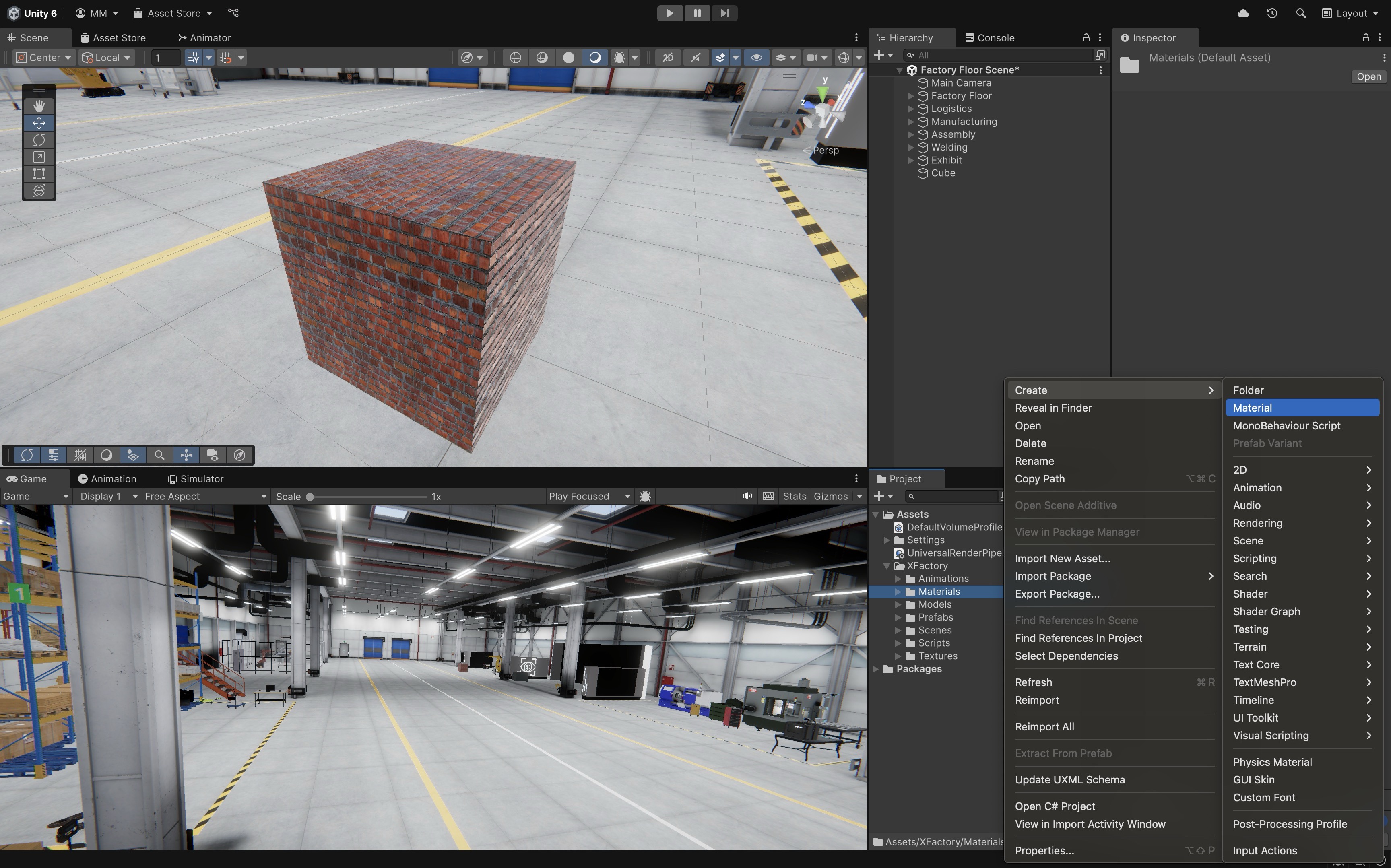Image resolution: width=1391 pixels, height=868 pixels.
Task: Toggle Mute Audio in Game view
Action: tap(747, 496)
